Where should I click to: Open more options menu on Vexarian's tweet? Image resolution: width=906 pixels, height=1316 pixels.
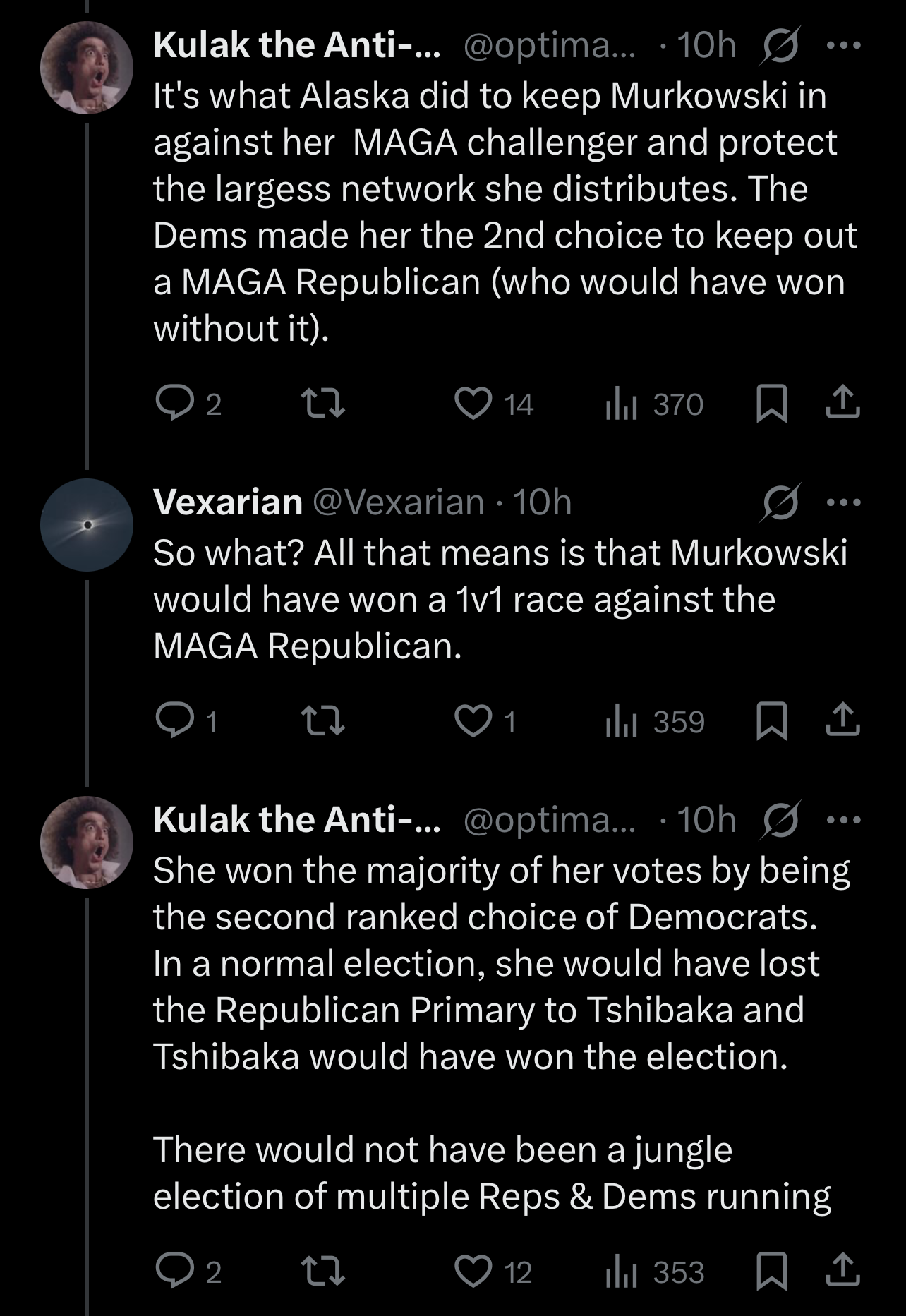point(843,502)
